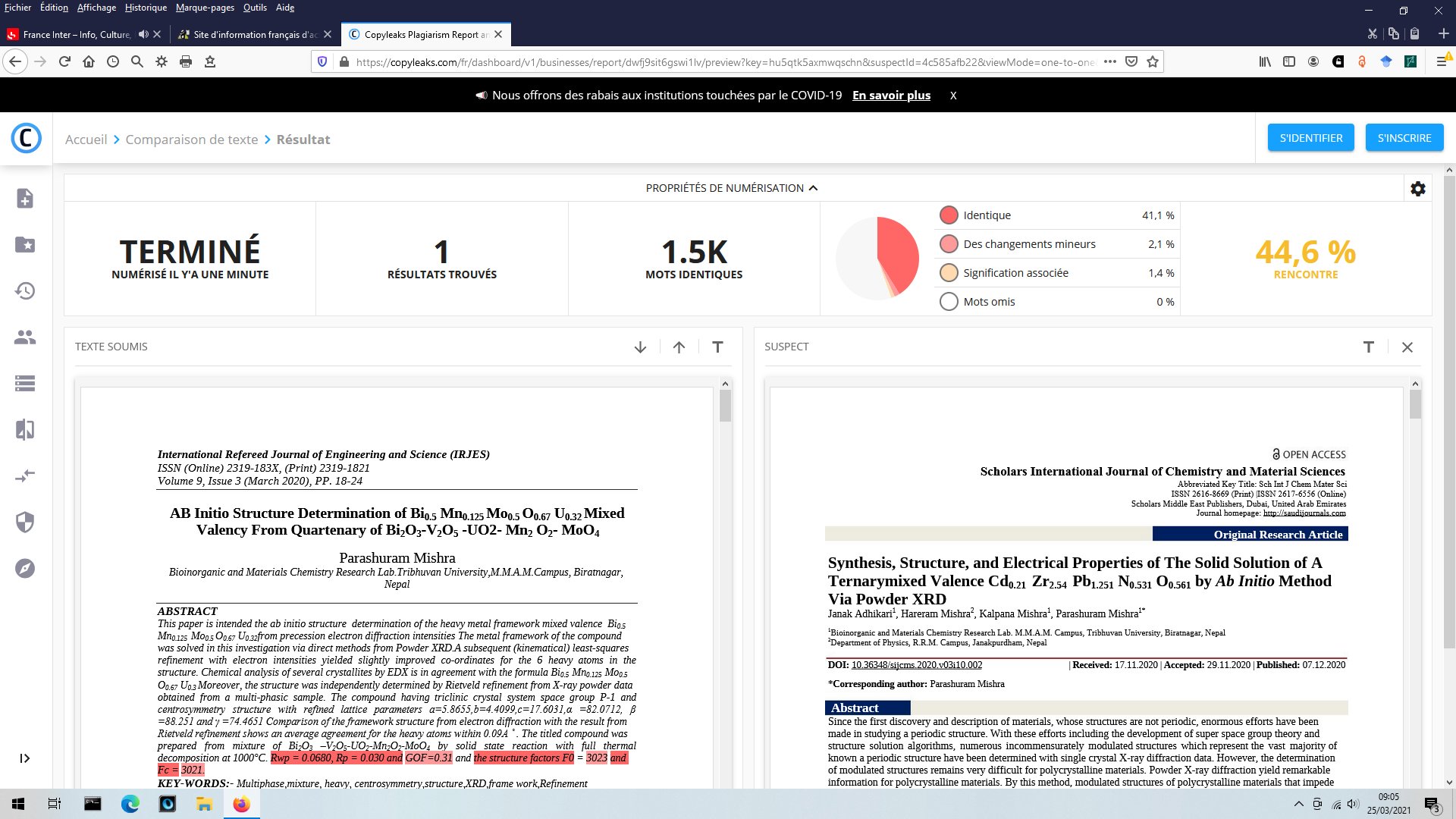Click the new scan document sidebar icon

pos(25,199)
